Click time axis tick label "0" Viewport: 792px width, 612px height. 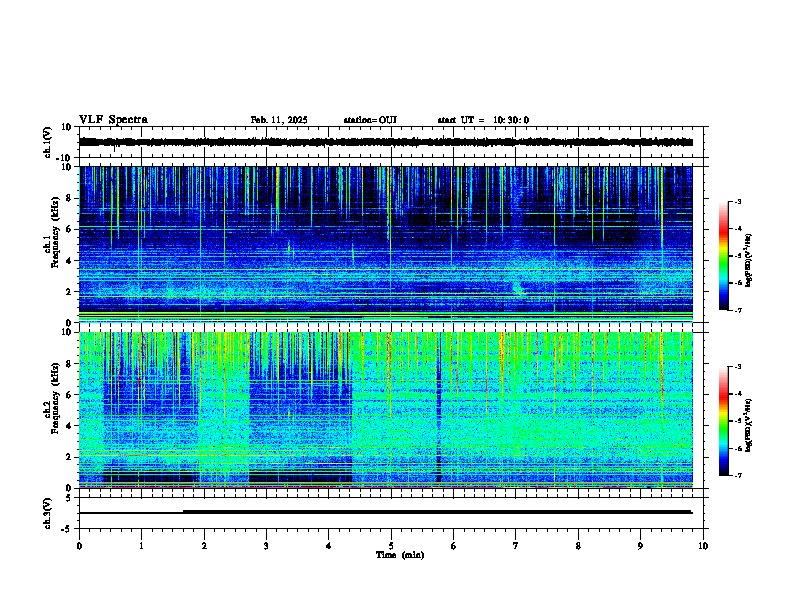(x=79, y=546)
